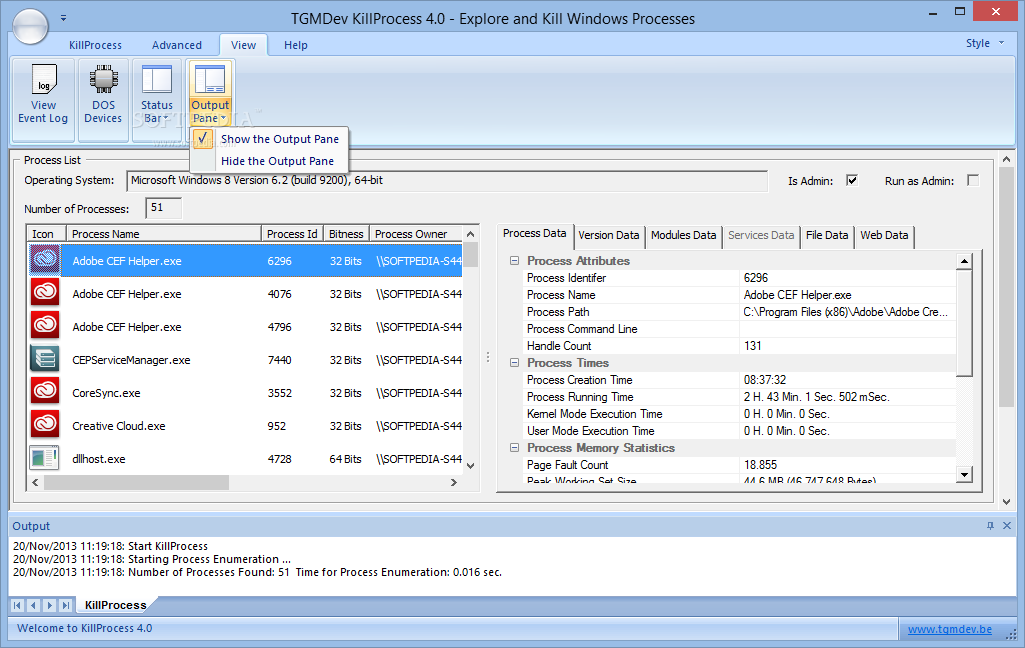The image size is (1025, 648).
Task: Go to last output tab arrow
Action: 65,605
